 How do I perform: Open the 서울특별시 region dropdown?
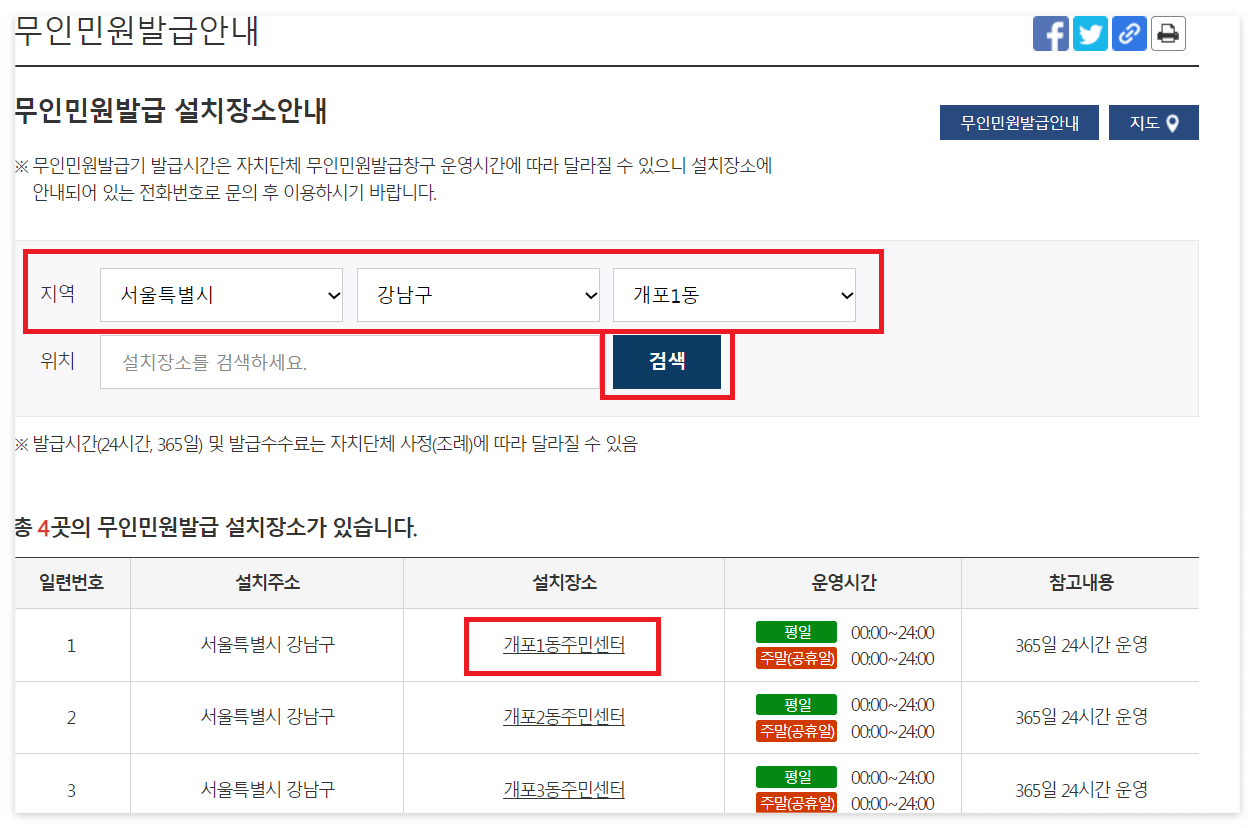[221, 294]
